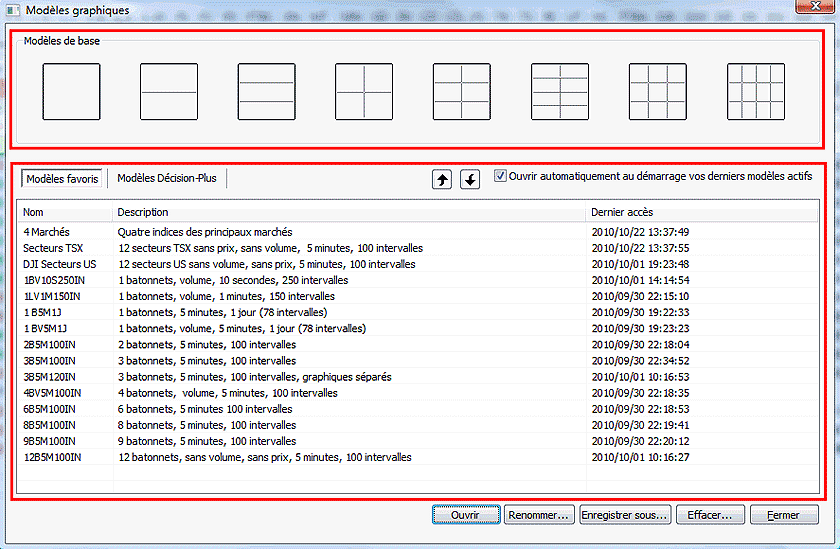Sort list by Description column header
Image resolution: width=840 pixels, height=549 pixels.
pyautogui.click(x=349, y=212)
